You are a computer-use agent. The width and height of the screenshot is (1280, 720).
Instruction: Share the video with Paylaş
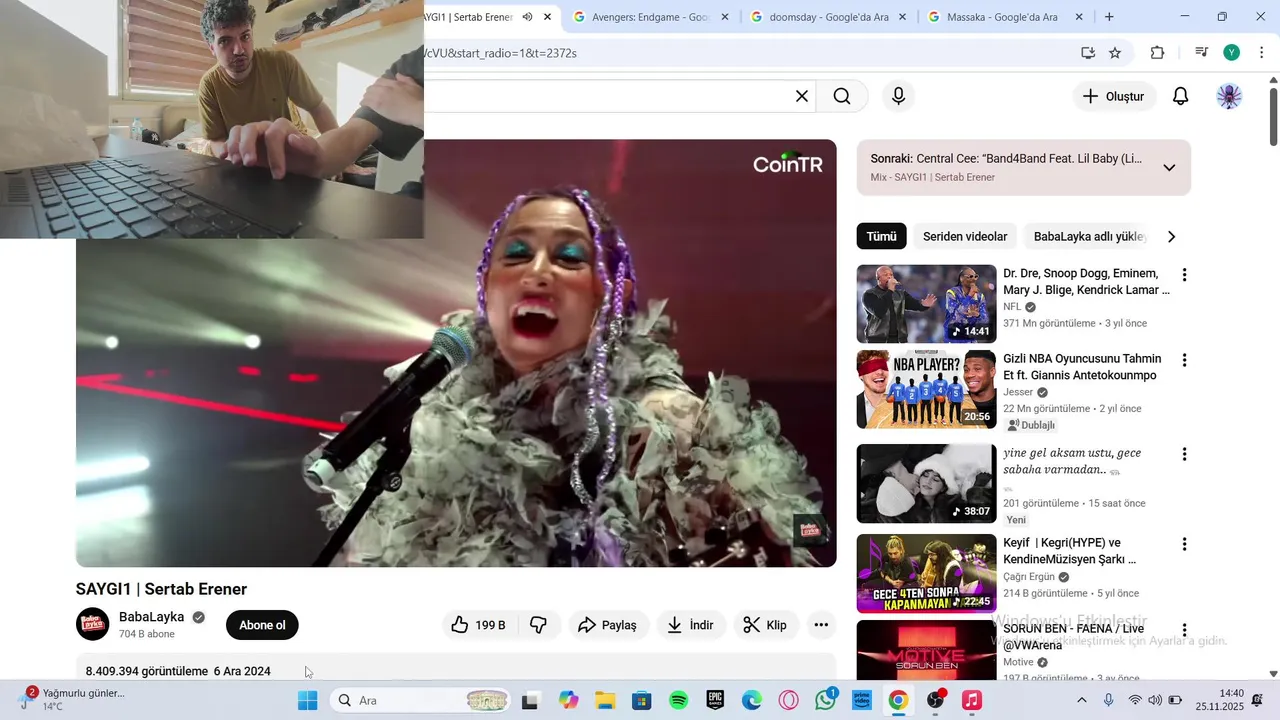point(607,625)
